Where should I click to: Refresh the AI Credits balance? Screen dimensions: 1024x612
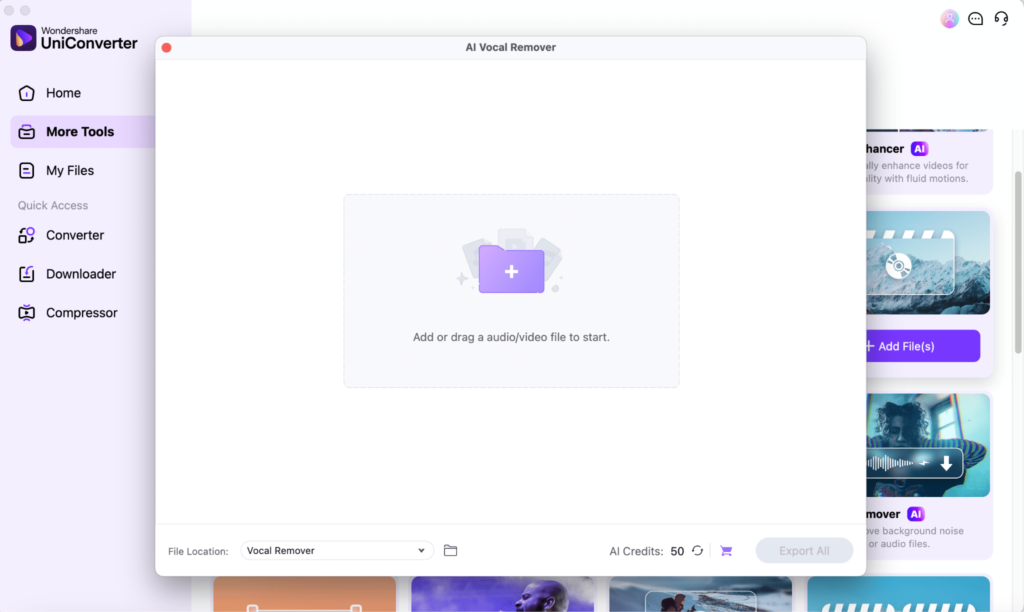click(697, 550)
